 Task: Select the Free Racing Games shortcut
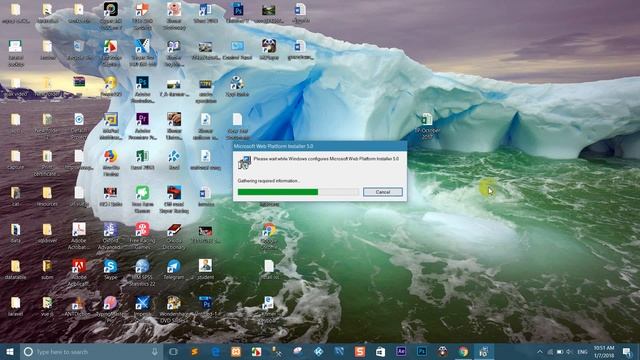(142, 236)
